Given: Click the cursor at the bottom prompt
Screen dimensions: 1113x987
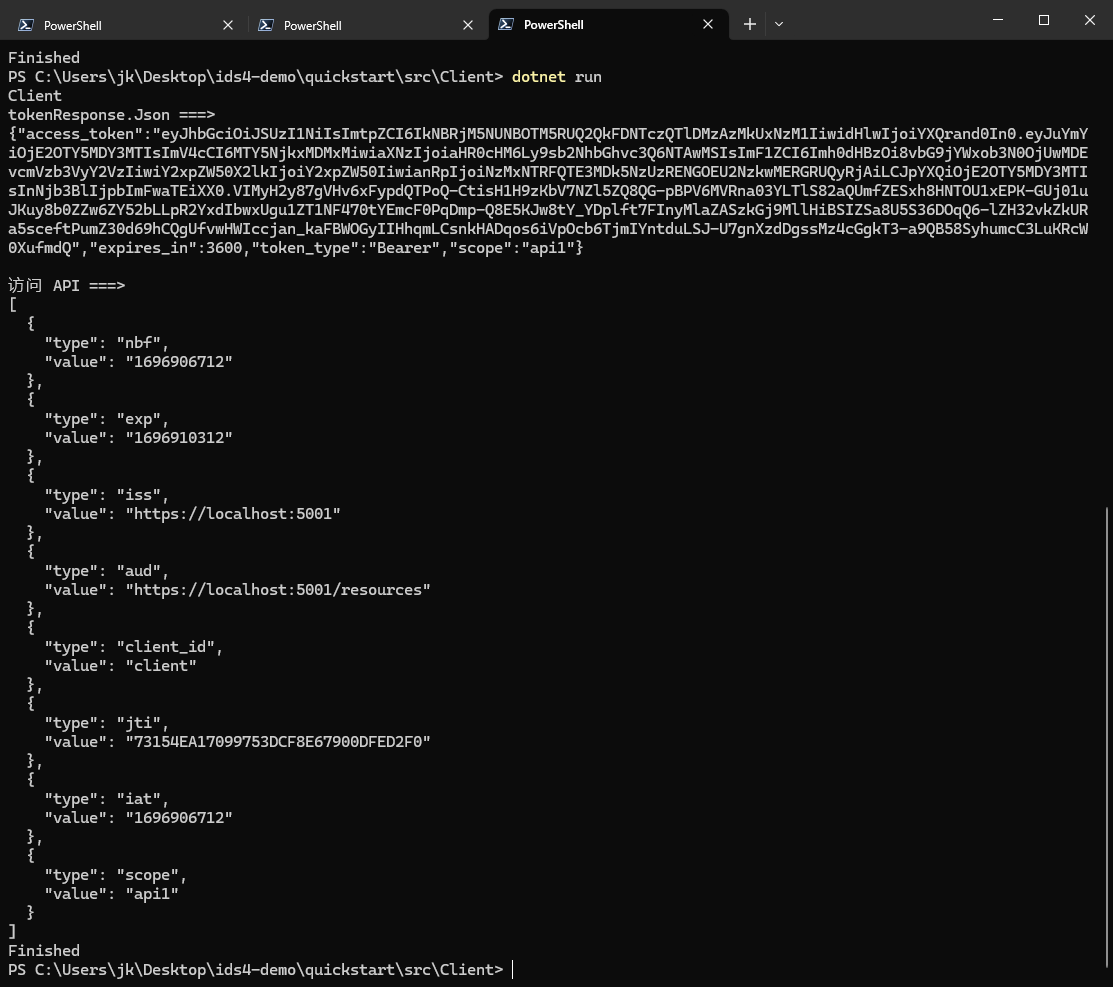Looking at the screenshot, I should click(512, 970).
